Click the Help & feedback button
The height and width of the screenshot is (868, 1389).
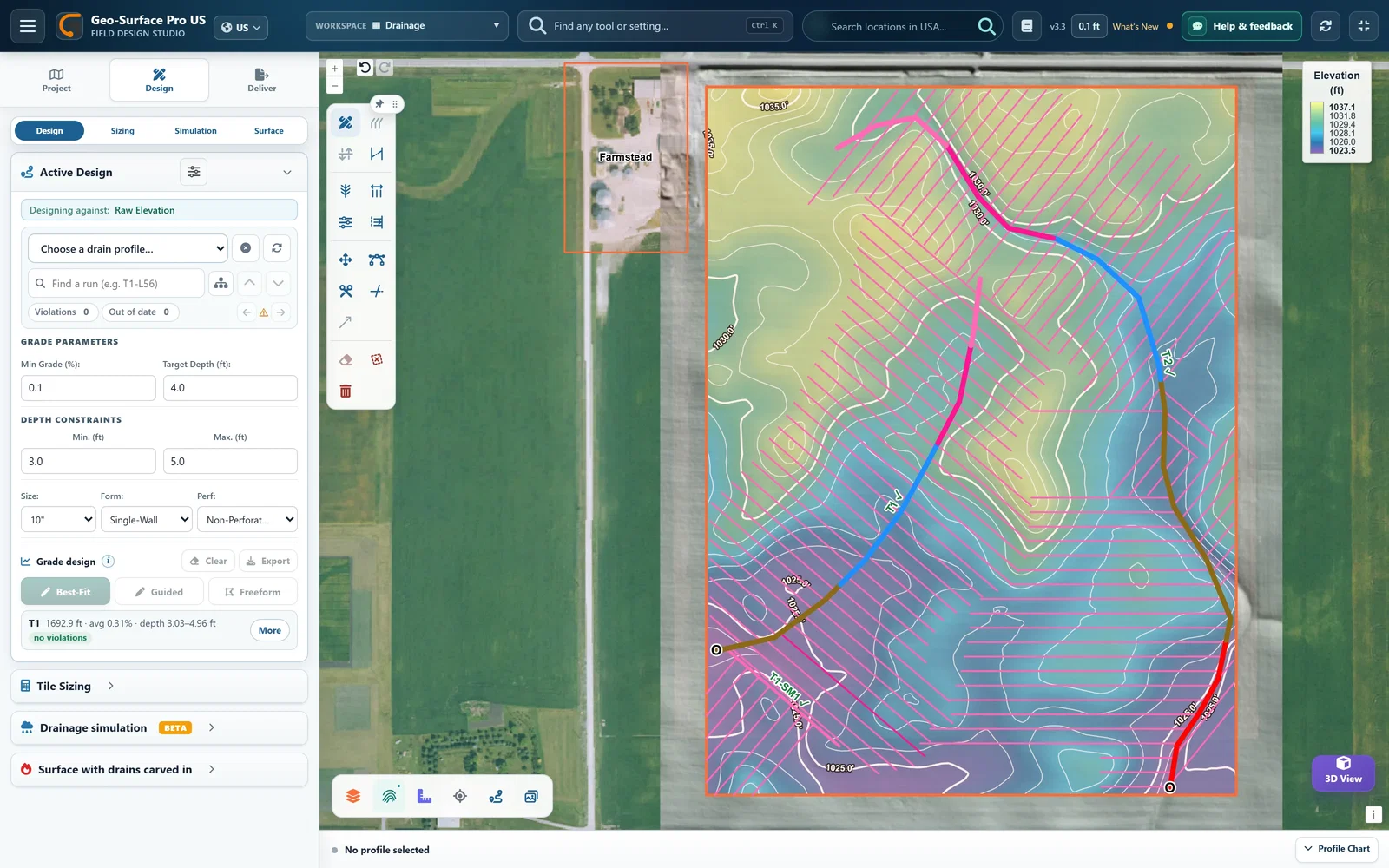coord(1241,26)
